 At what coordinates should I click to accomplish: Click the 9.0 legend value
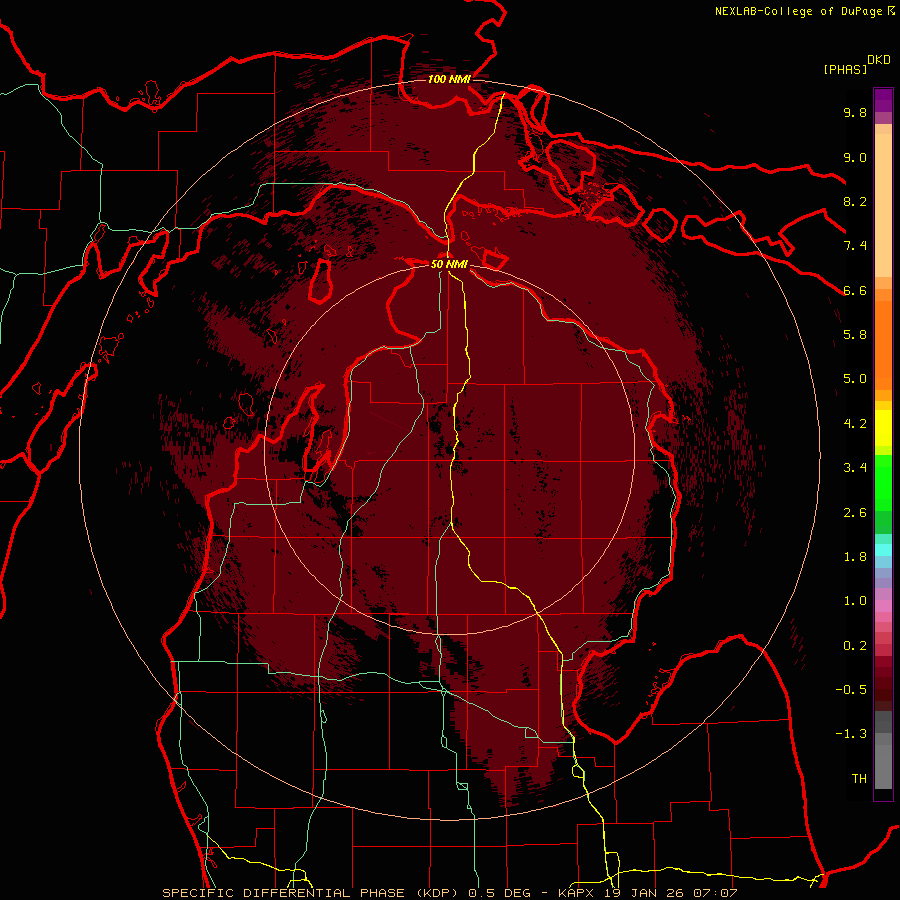tap(855, 157)
